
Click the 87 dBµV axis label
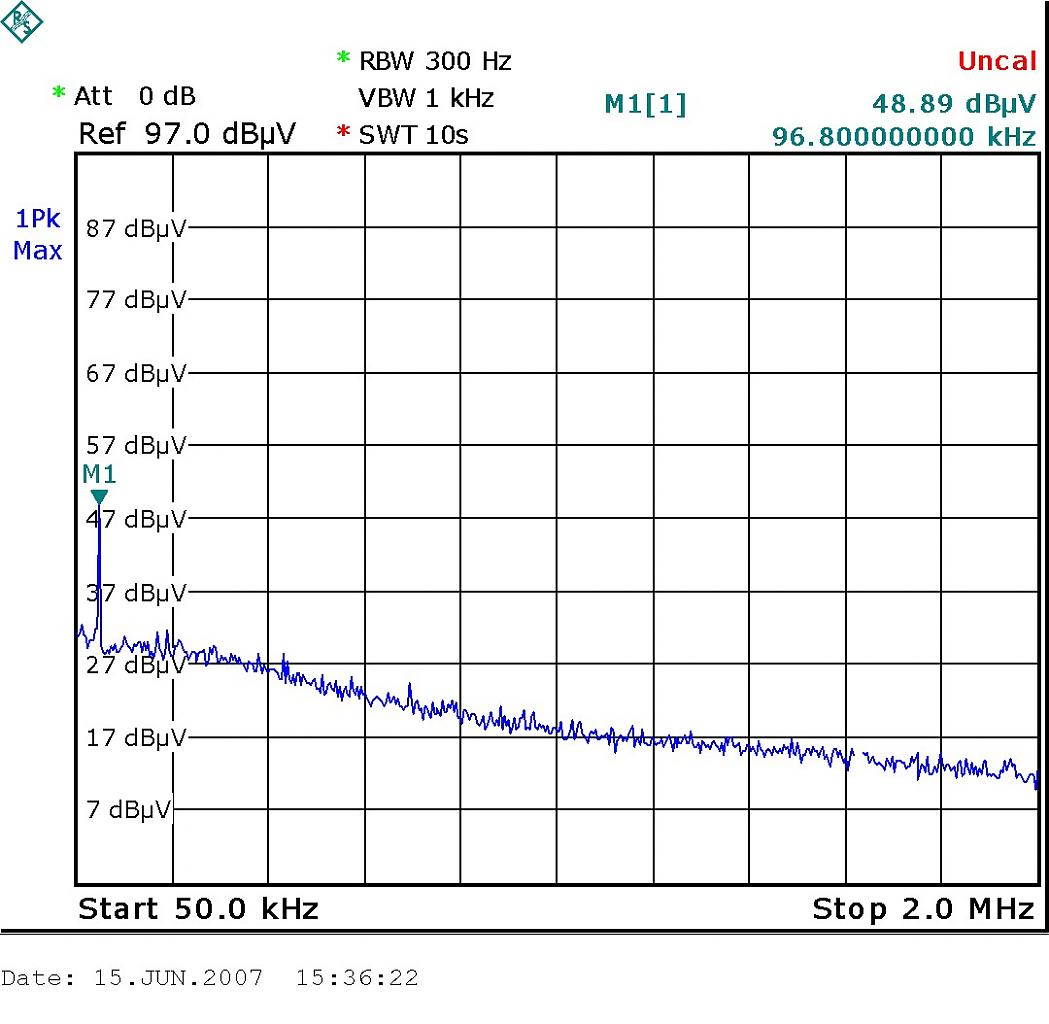click(x=136, y=229)
